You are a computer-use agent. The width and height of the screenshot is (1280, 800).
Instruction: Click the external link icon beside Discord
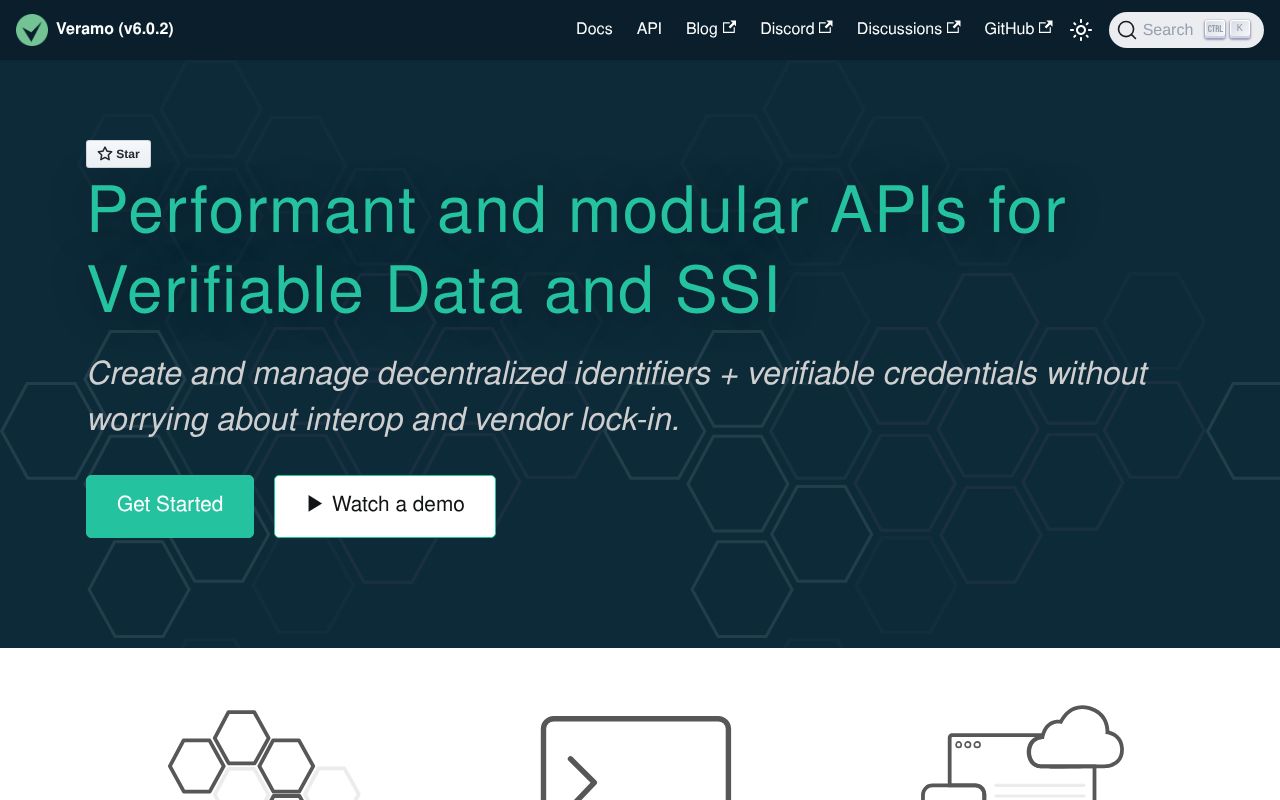825,28
